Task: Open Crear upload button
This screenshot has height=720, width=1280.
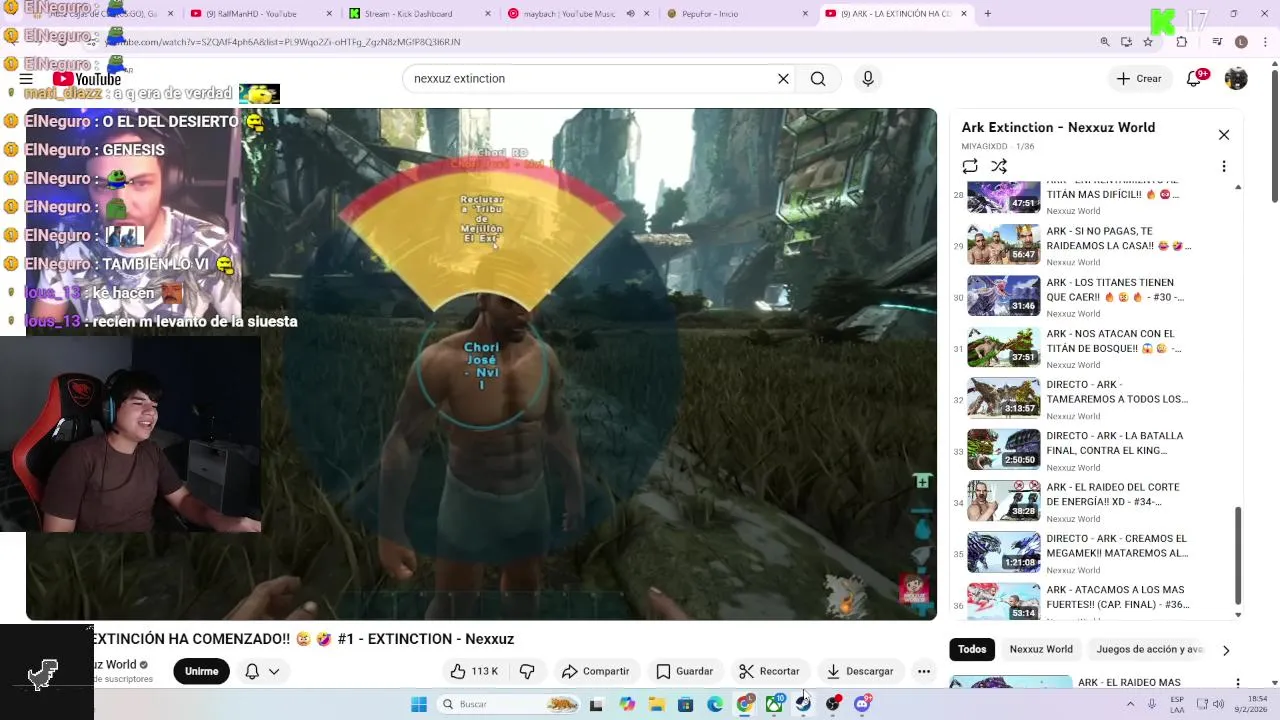Action: [1139, 79]
